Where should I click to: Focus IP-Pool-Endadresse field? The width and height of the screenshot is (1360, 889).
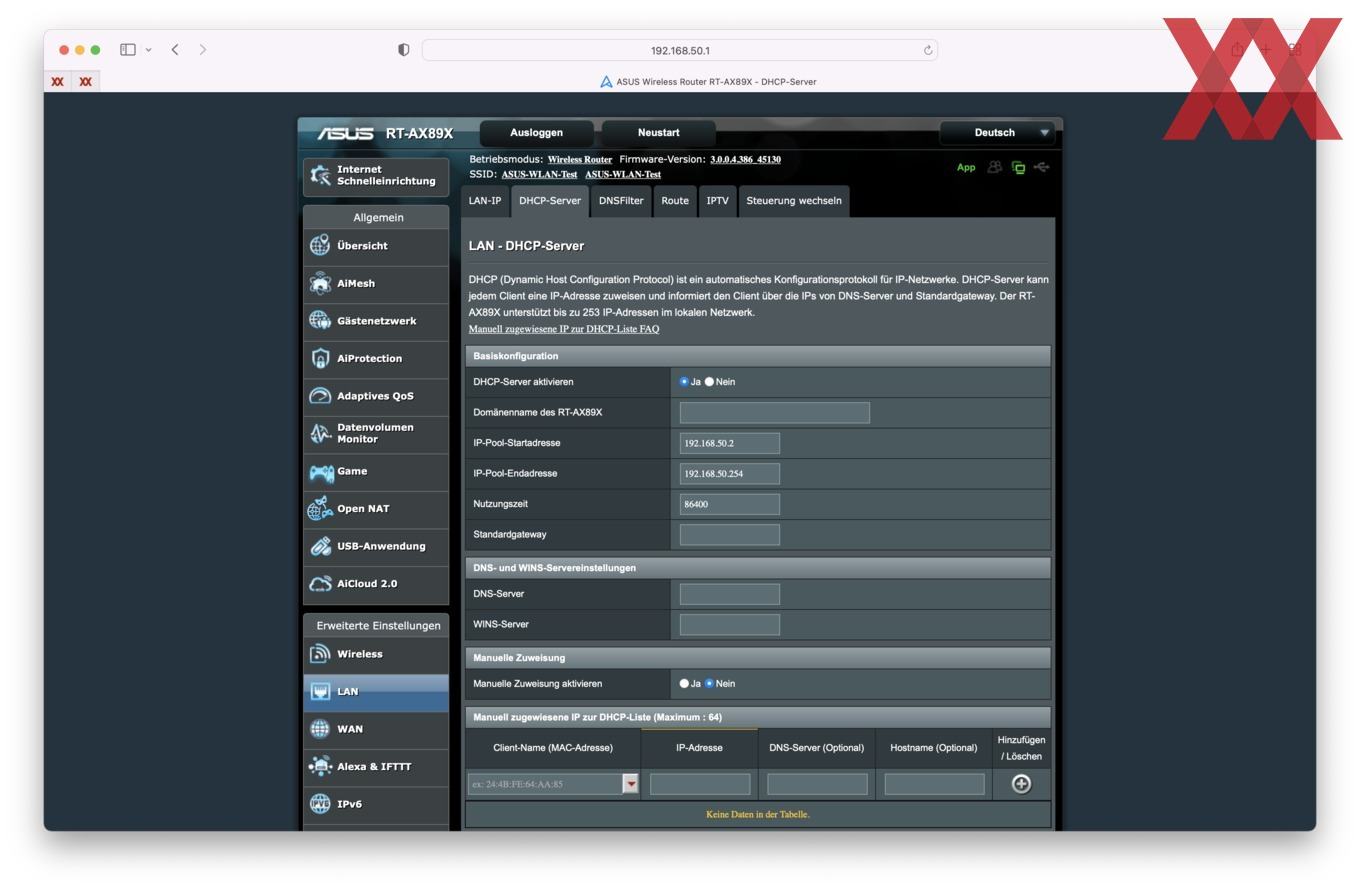(730, 474)
